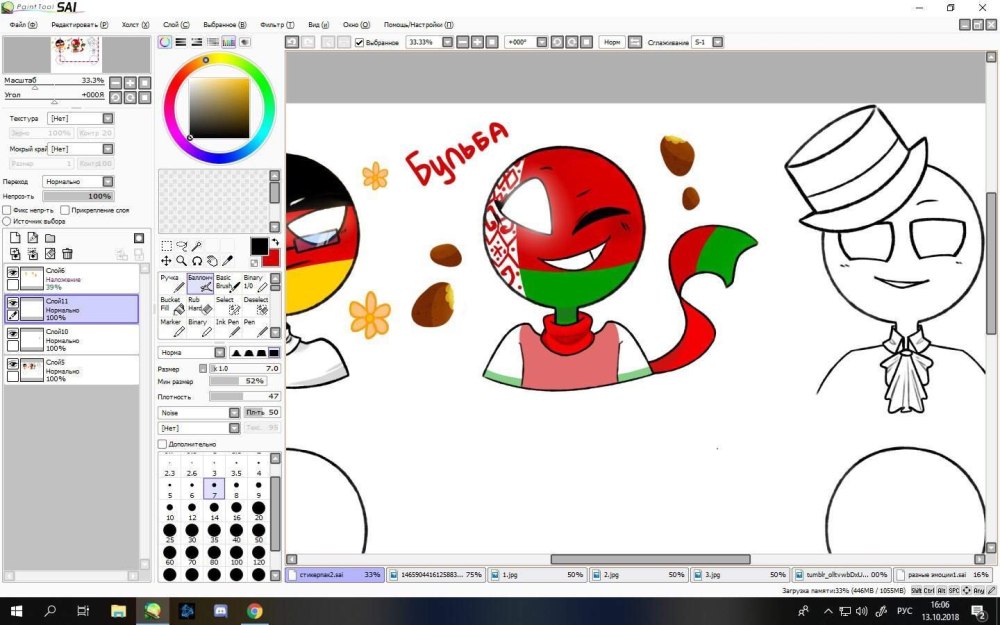Image resolution: width=1000 pixels, height=625 pixels.
Task: Select the Lasso tool
Action: pyautogui.click(x=182, y=246)
